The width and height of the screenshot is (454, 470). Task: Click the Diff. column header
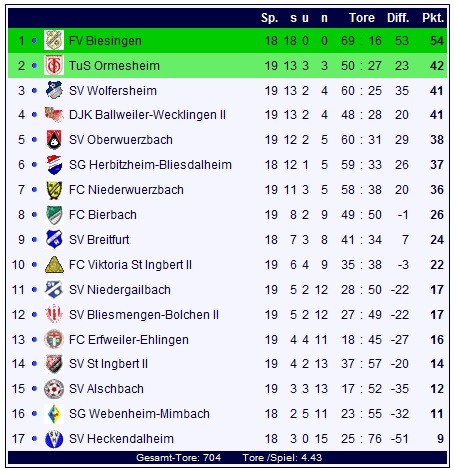tap(398, 18)
